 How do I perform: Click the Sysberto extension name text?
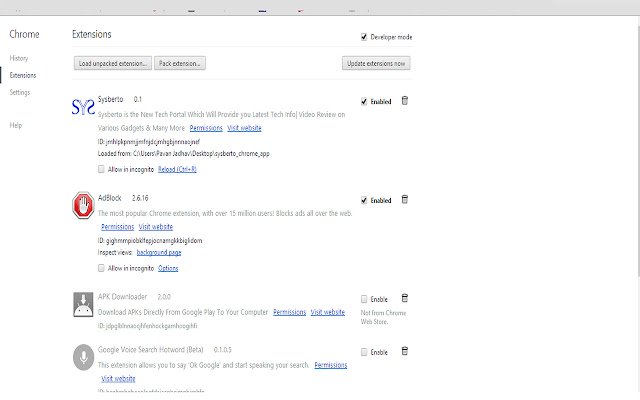point(111,100)
